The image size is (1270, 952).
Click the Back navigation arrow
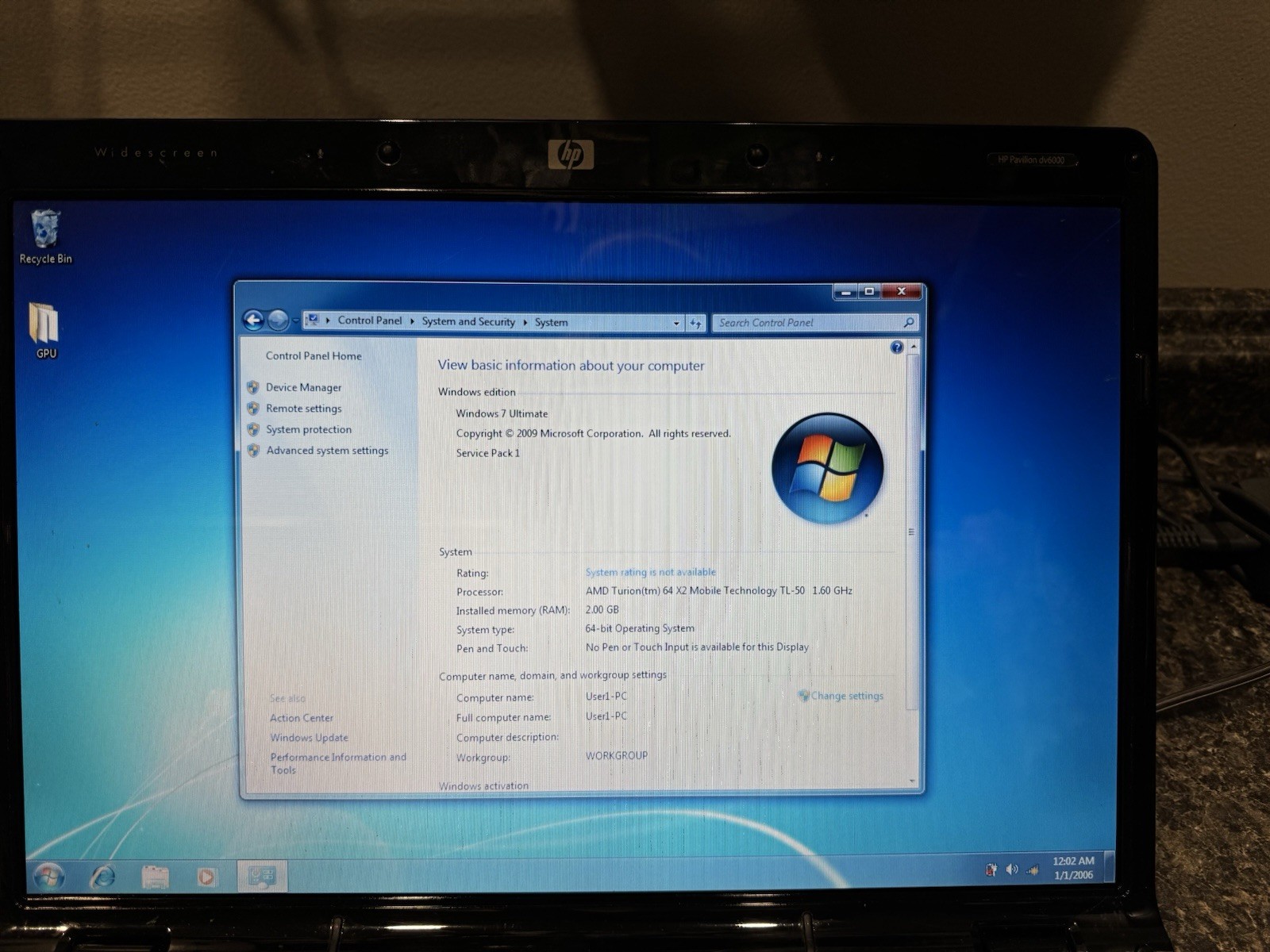coord(253,321)
